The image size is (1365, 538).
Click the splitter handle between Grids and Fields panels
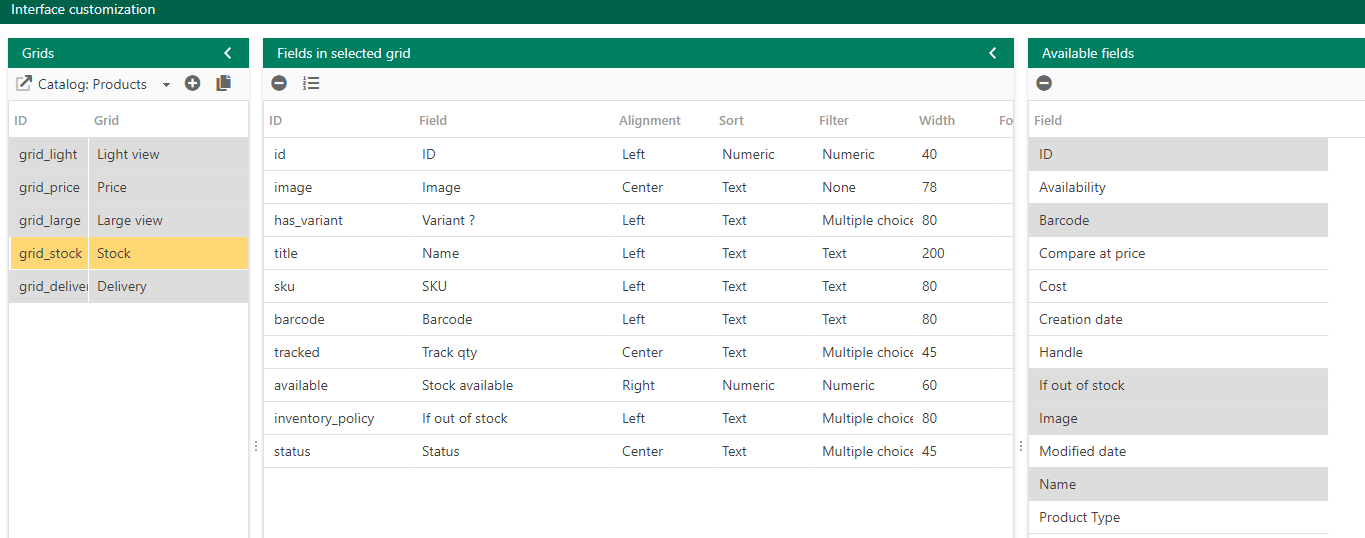(x=256, y=447)
